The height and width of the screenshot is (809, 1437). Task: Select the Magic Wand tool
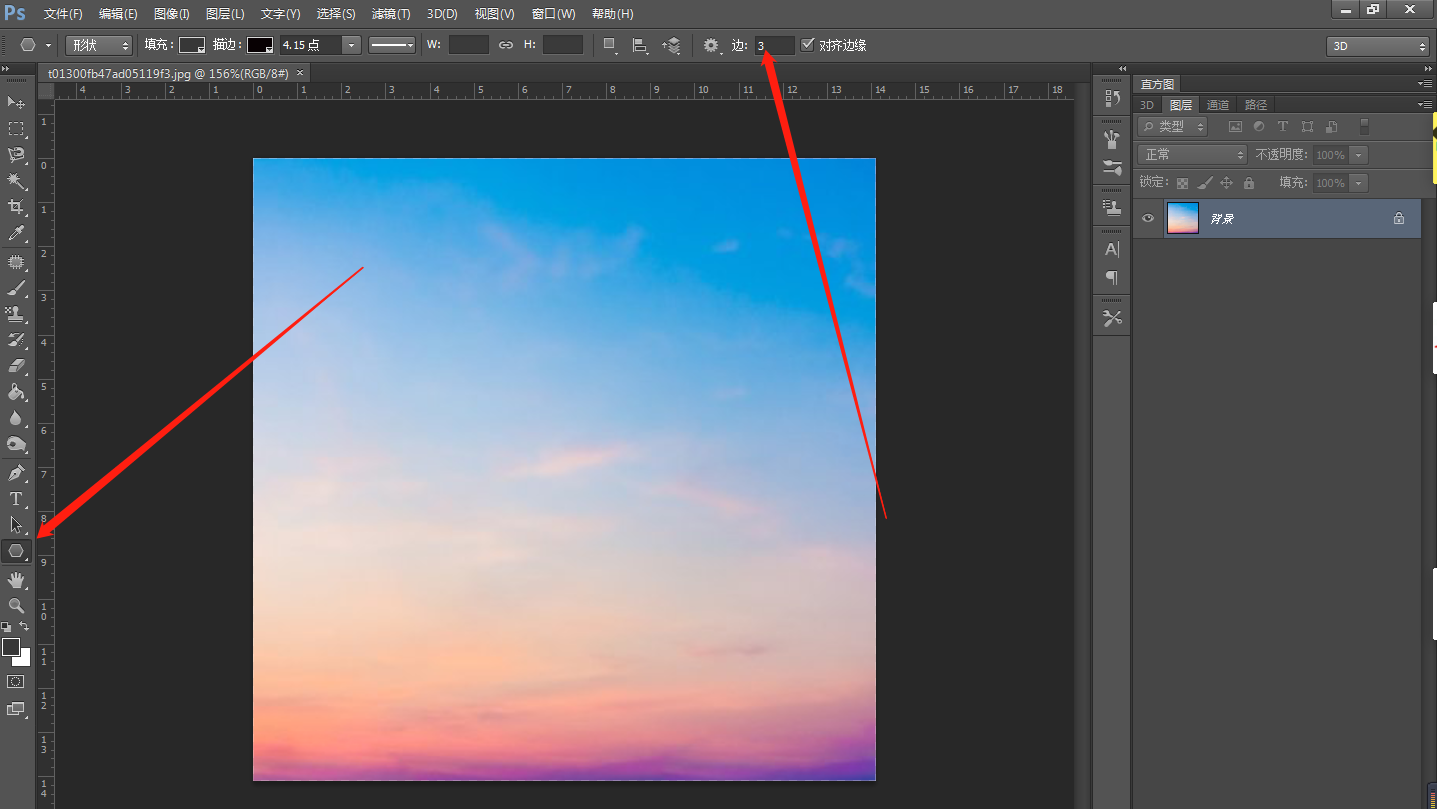pyautogui.click(x=16, y=181)
